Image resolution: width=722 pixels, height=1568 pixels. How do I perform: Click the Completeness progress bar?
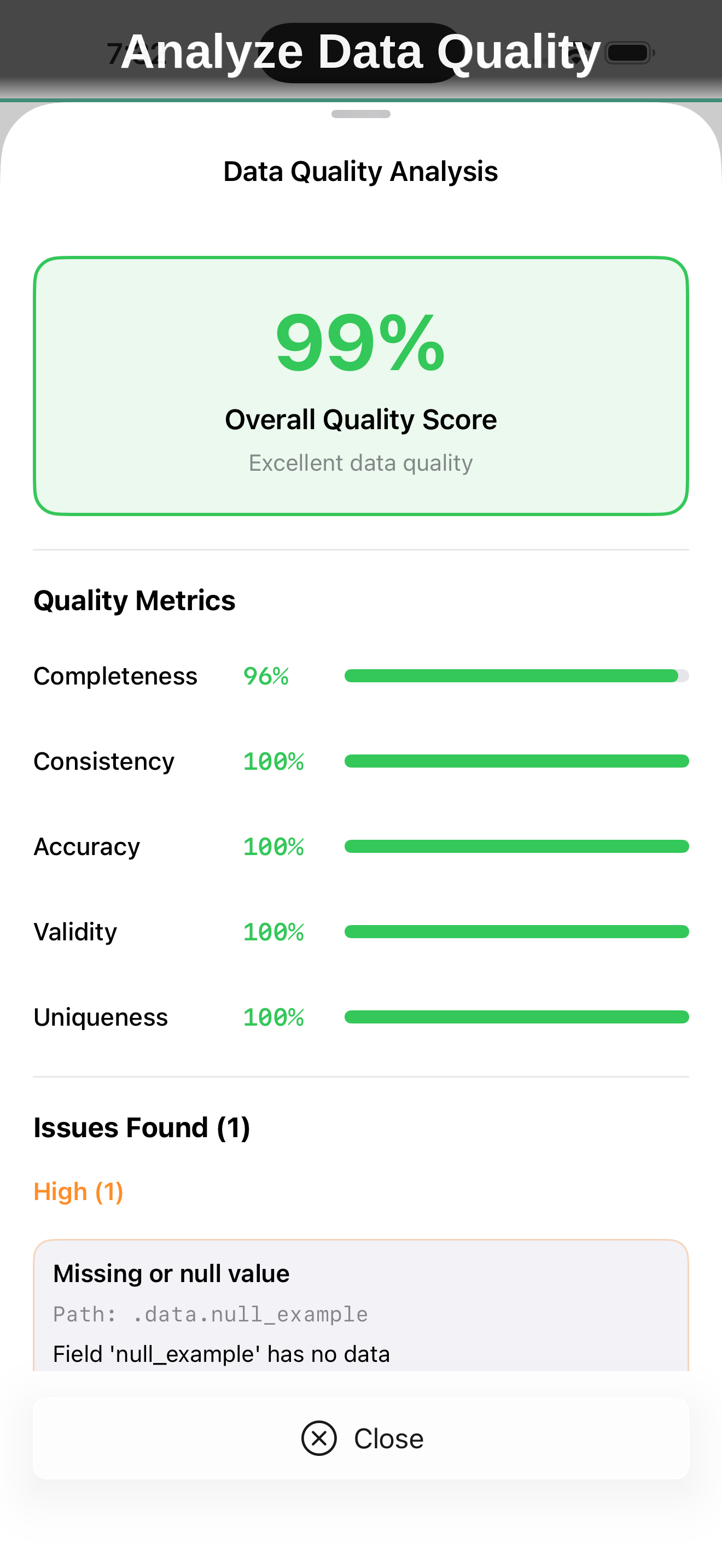516,676
